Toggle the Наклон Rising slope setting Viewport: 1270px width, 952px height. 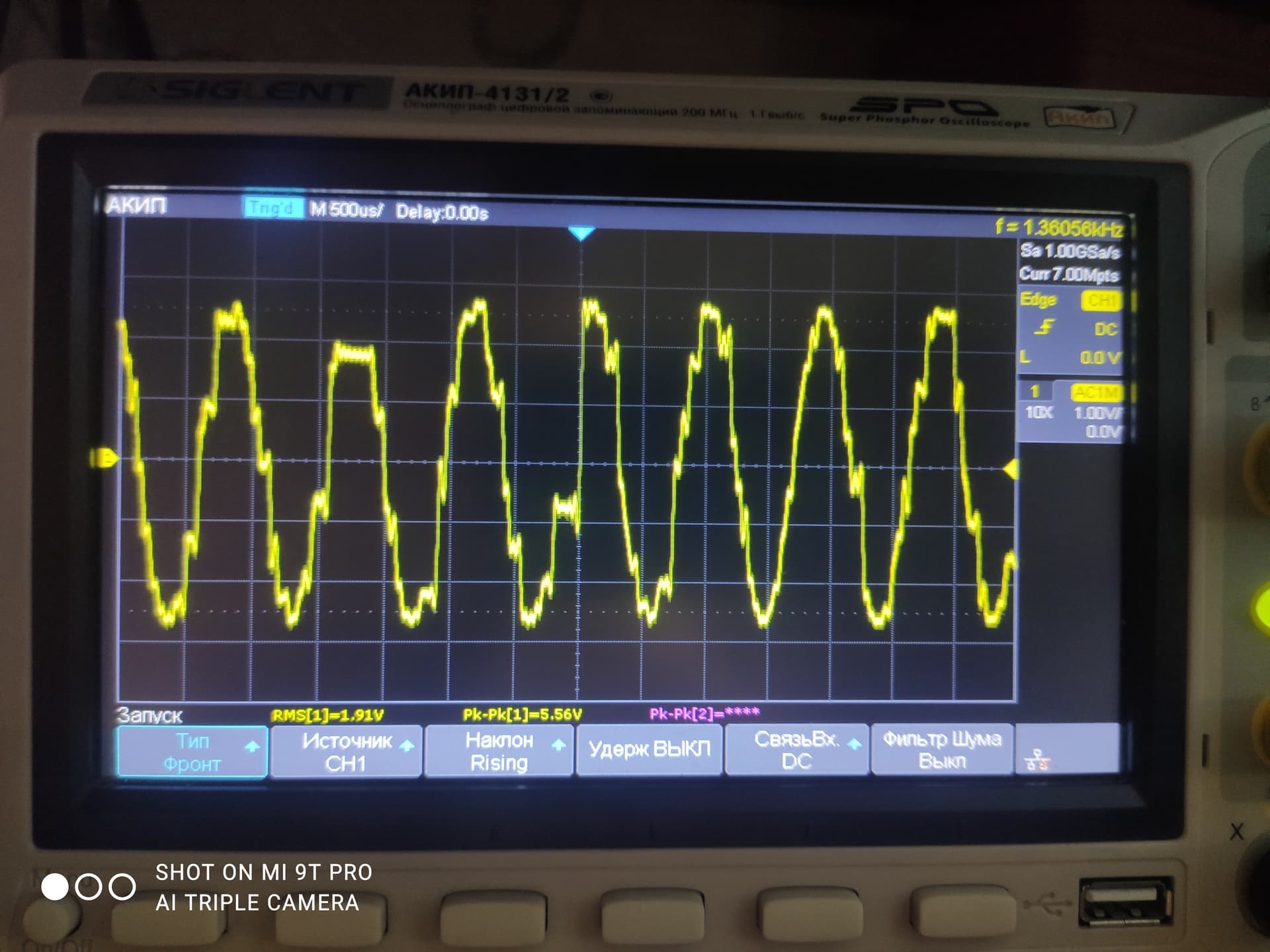tap(499, 751)
